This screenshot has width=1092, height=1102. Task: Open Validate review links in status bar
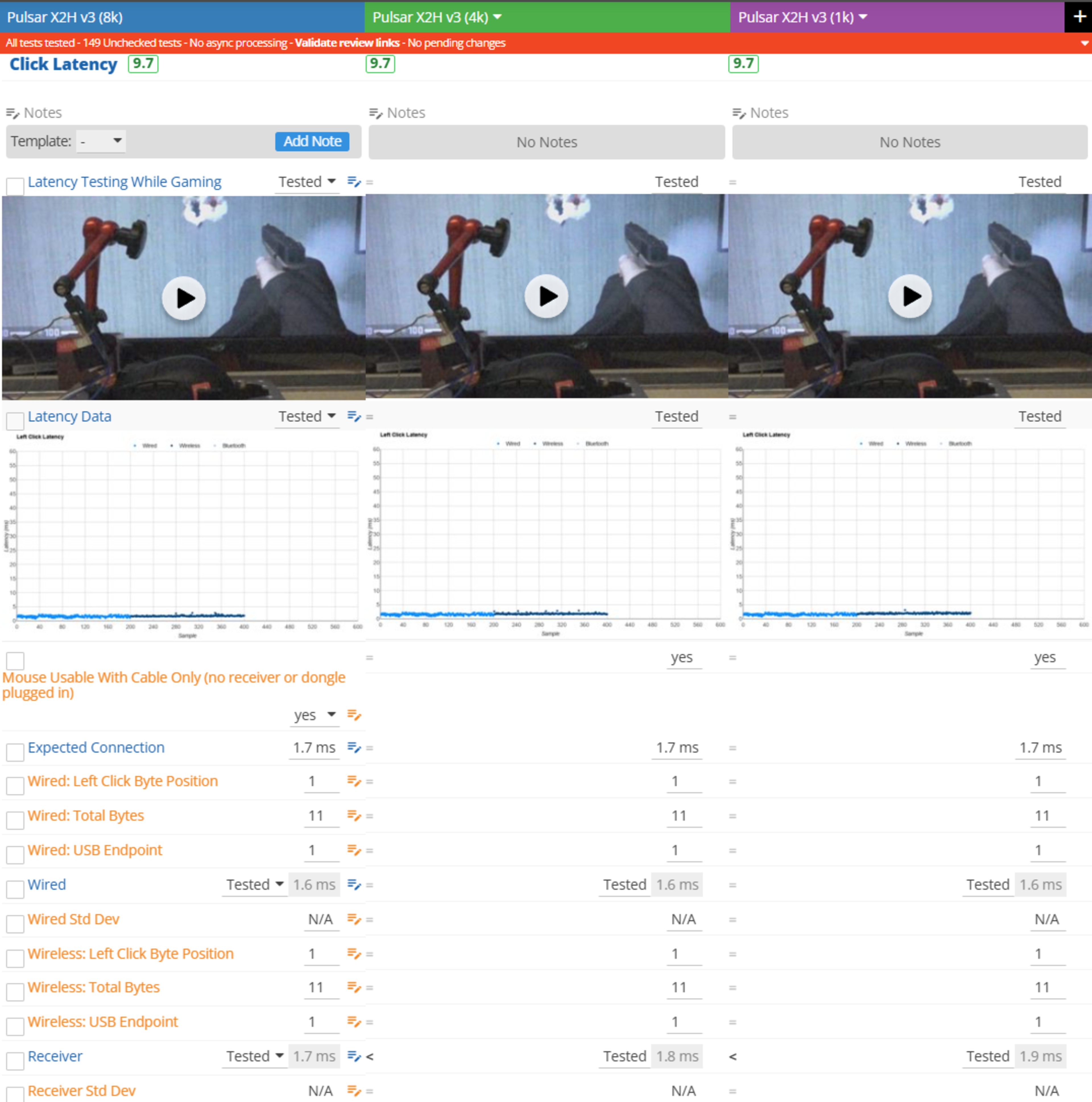point(347,43)
